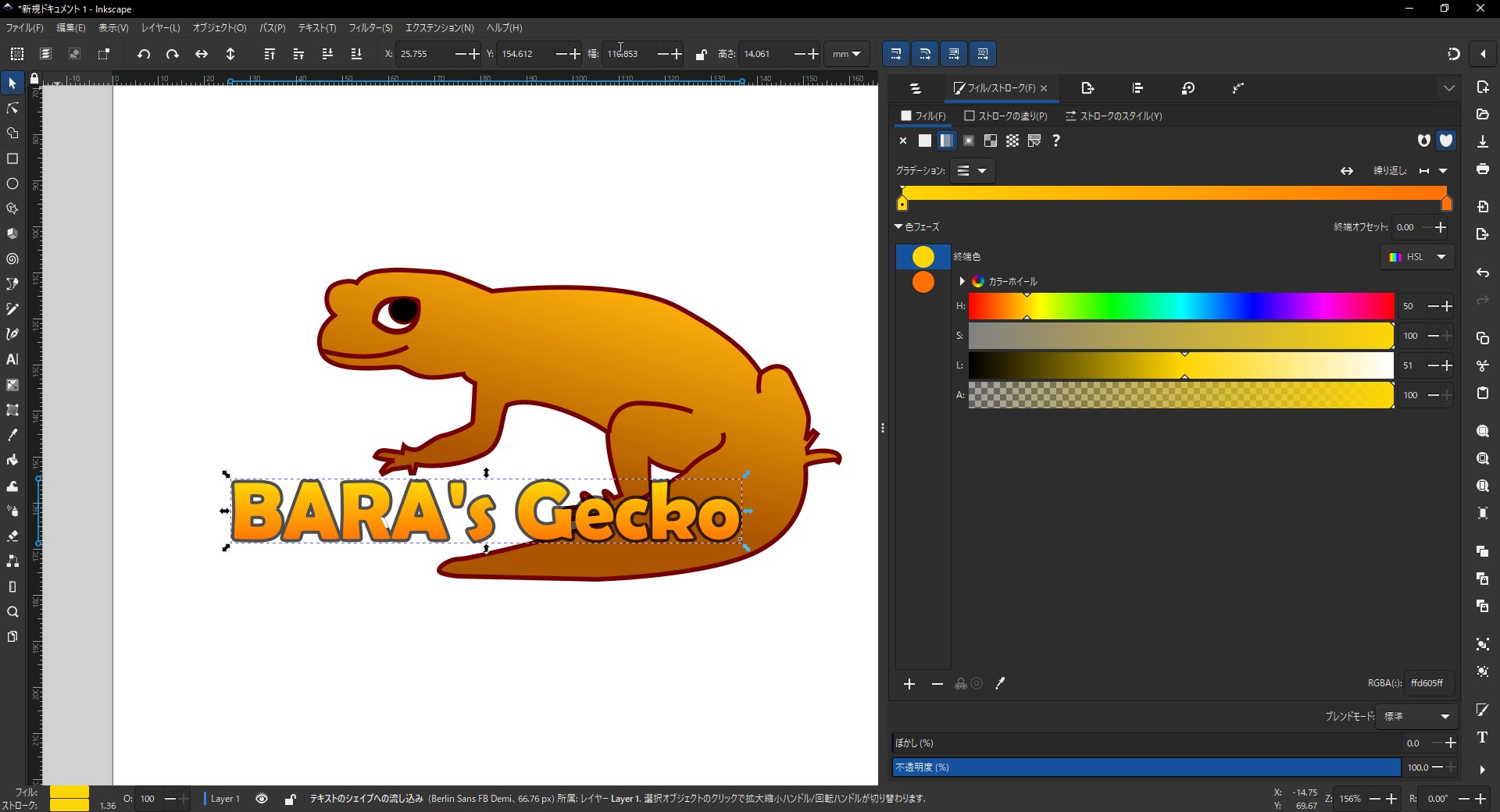Open the HSL color mode dropdown
Screen dimensions: 1500x812
tap(1417, 257)
